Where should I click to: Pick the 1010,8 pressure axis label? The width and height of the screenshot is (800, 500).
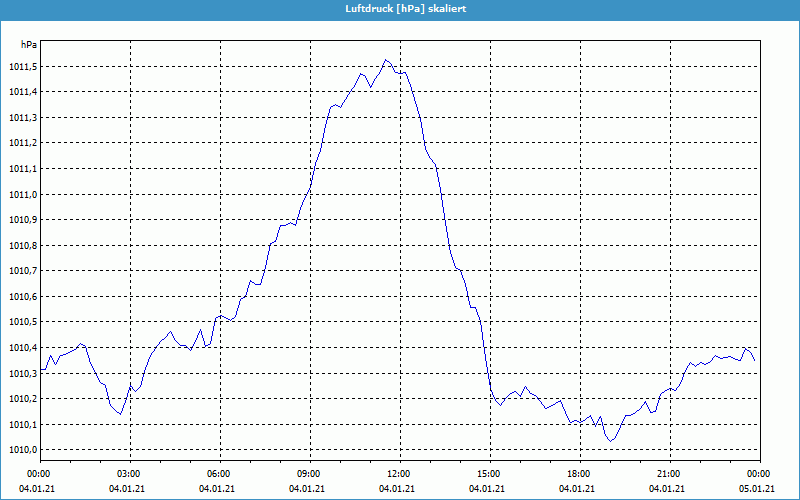[22, 246]
